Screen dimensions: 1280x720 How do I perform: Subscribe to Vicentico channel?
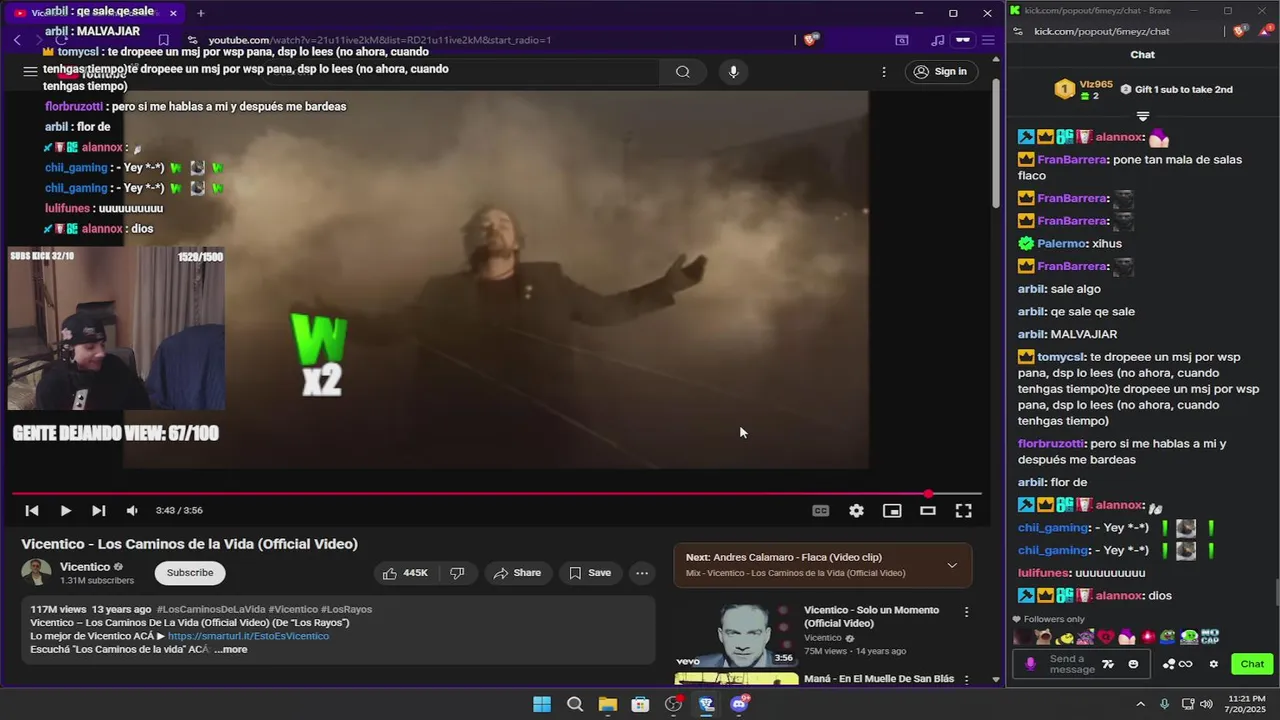190,573
